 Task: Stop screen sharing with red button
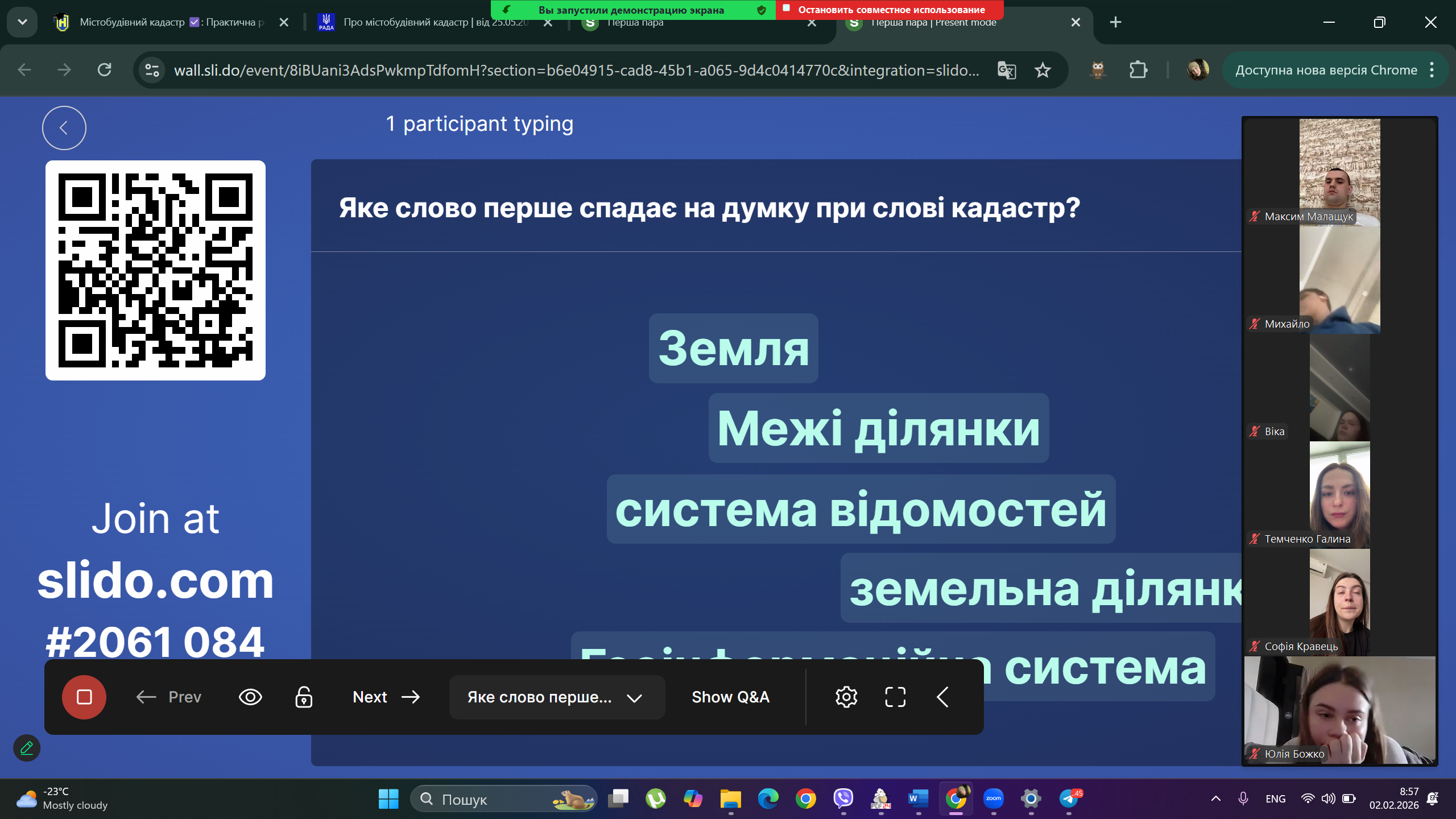(x=890, y=10)
